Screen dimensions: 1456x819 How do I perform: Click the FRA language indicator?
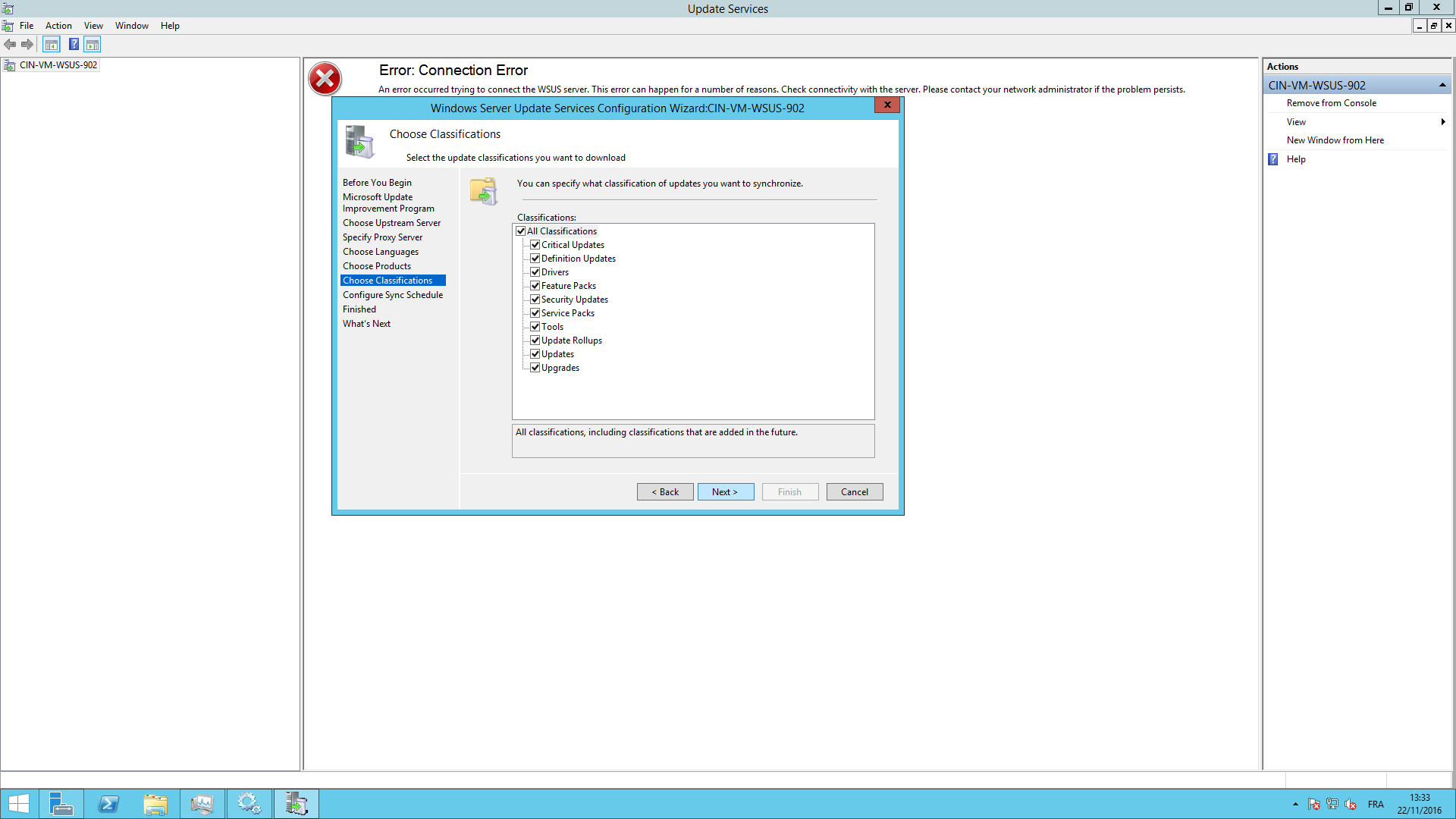1376,805
